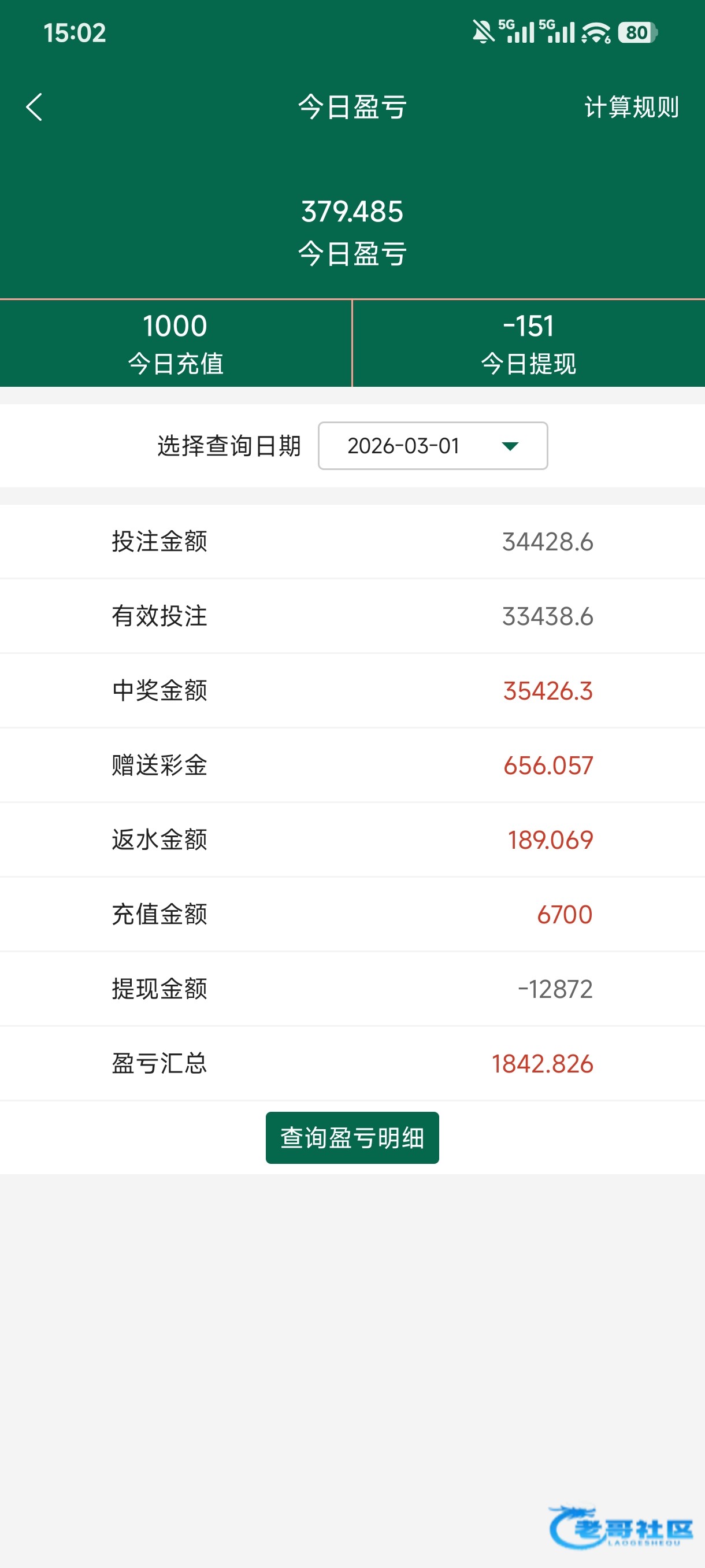
Task: Tap the first 5G signal icon
Action: point(517,32)
